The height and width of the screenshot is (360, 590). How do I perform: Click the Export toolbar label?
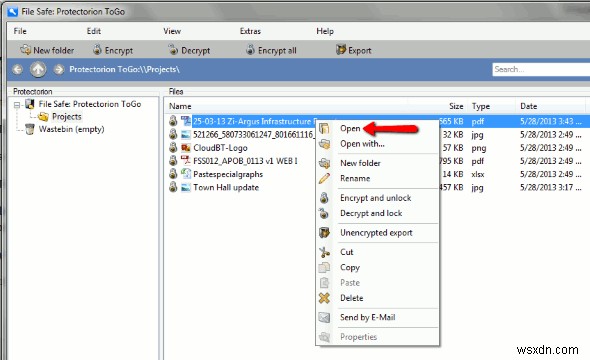[x=359, y=50]
